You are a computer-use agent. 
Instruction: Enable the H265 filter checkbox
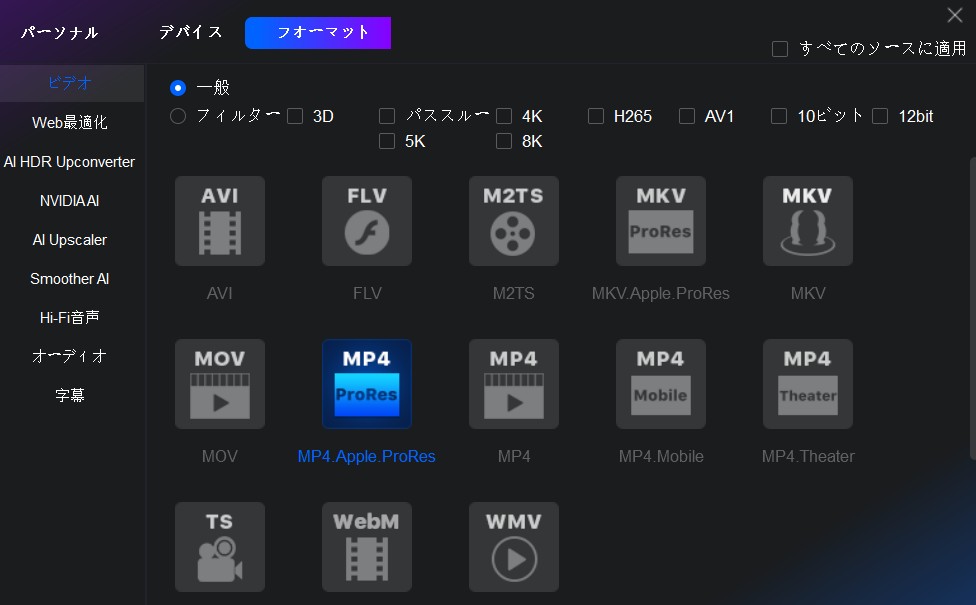pos(596,116)
